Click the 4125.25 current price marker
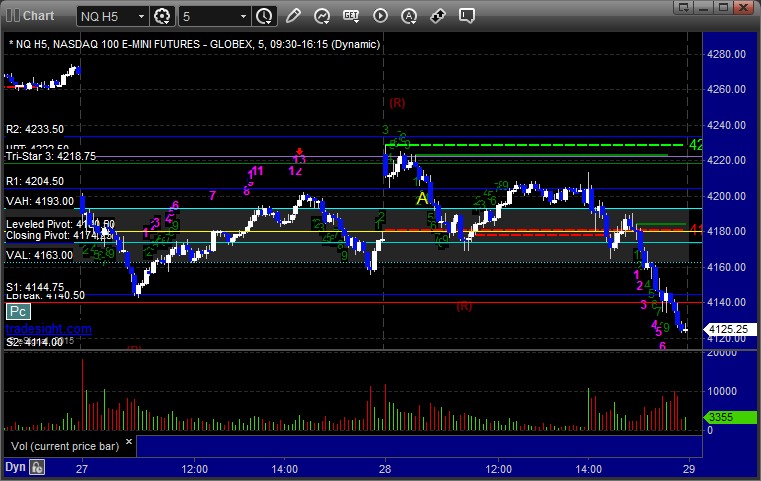Viewport: 761px width, 481px height. click(x=727, y=329)
